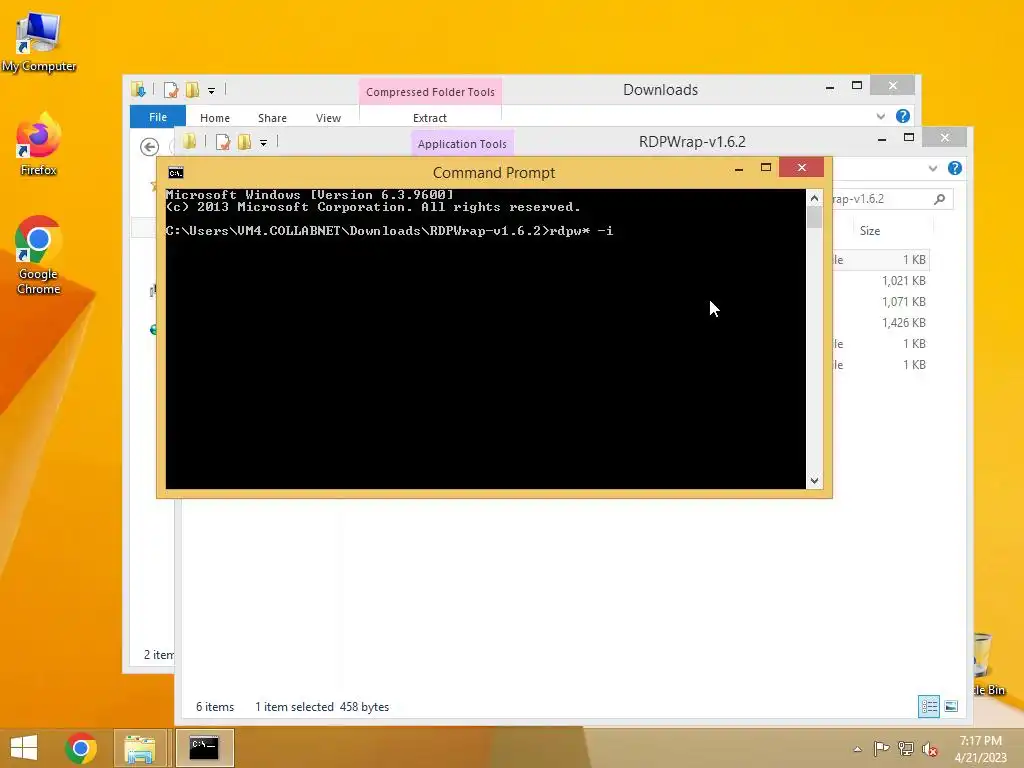Open File Explorer from taskbar
This screenshot has height=768, width=1024.
point(140,748)
